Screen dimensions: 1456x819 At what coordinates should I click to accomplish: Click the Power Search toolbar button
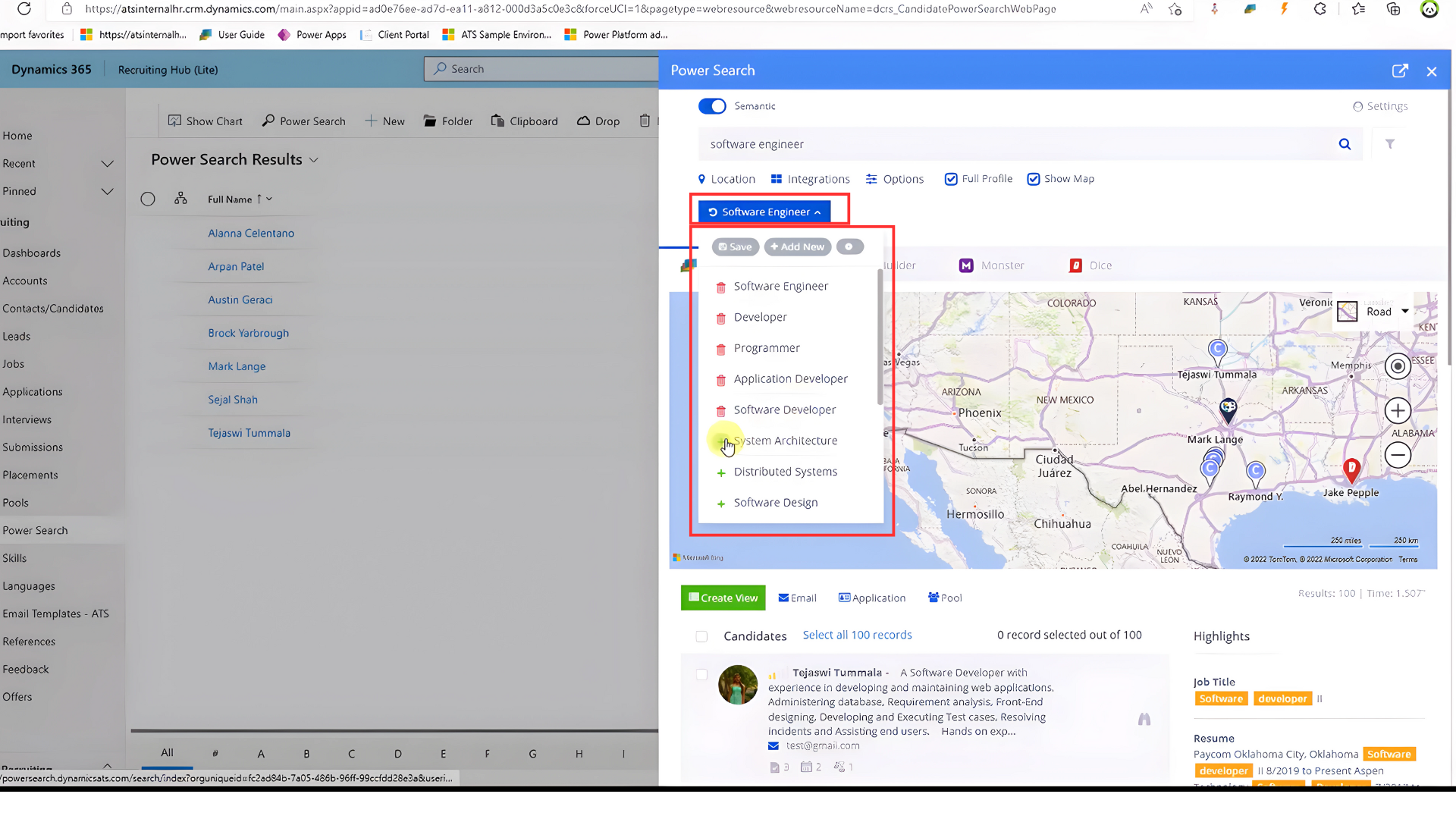[x=304, y=121]
